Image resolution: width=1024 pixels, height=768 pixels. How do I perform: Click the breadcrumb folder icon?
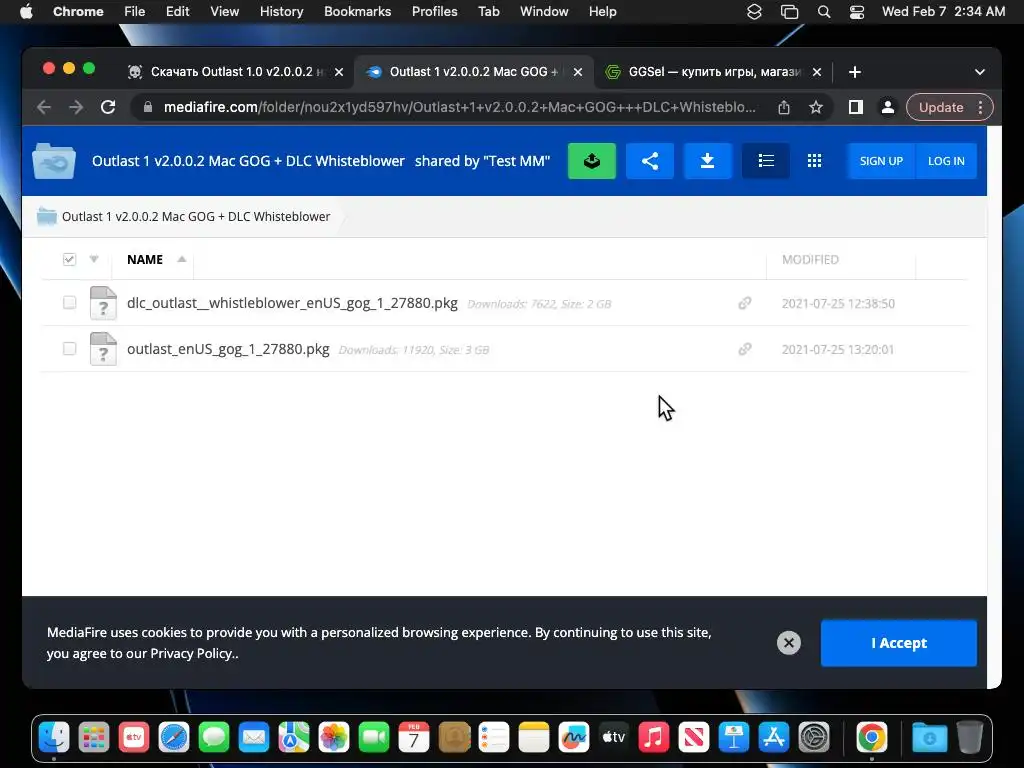pos(46,216)
